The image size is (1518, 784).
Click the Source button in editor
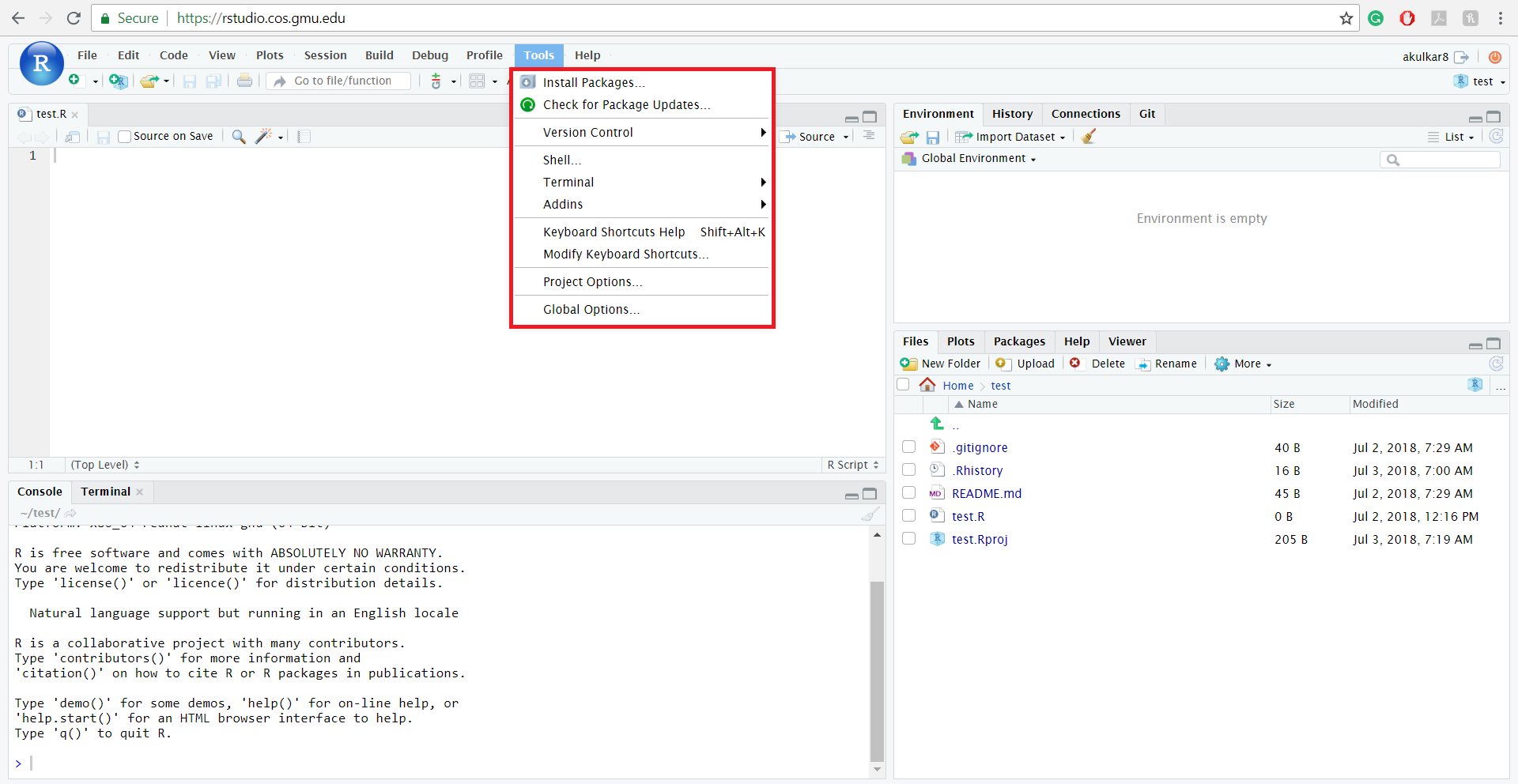pos(810,137)
